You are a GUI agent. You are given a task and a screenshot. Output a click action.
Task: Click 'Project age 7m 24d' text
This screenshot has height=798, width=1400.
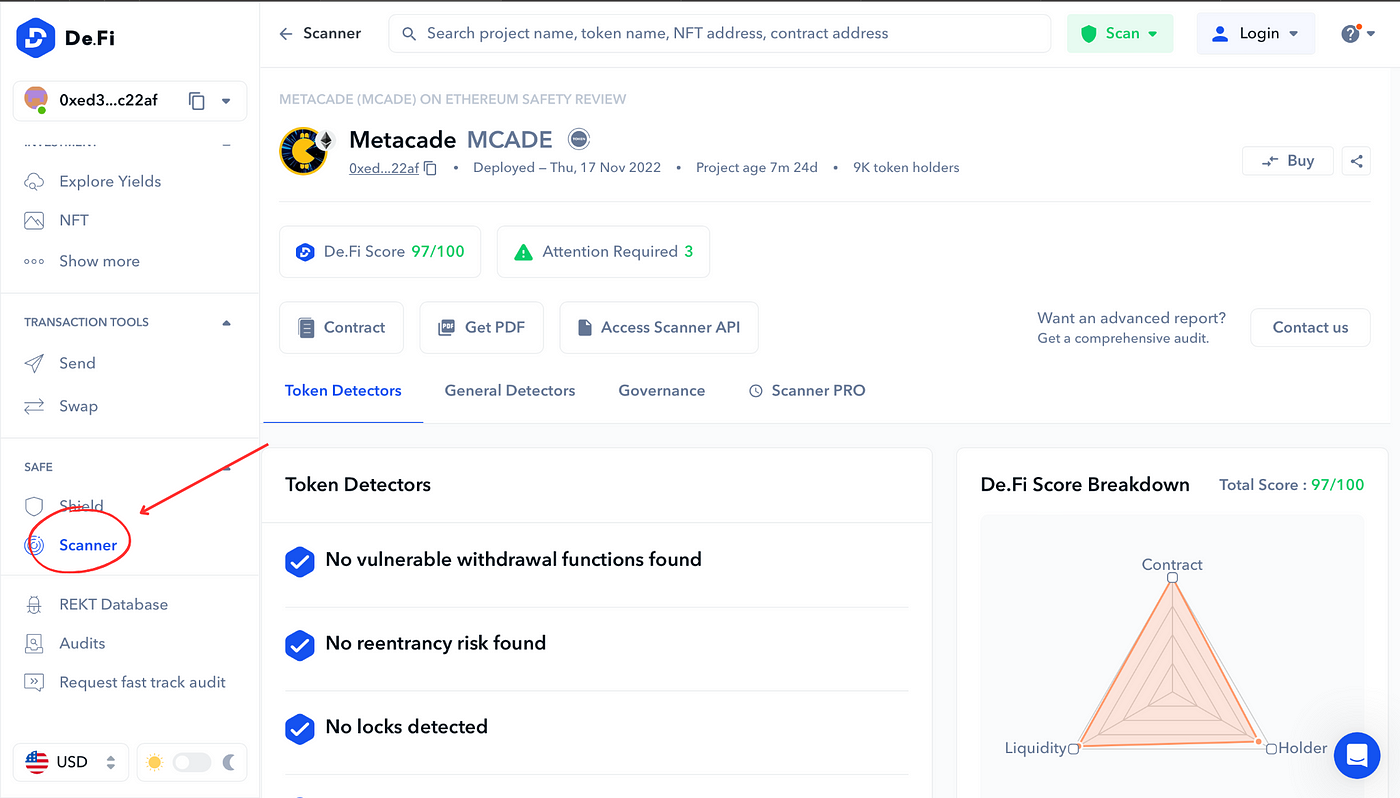point(757,168)
